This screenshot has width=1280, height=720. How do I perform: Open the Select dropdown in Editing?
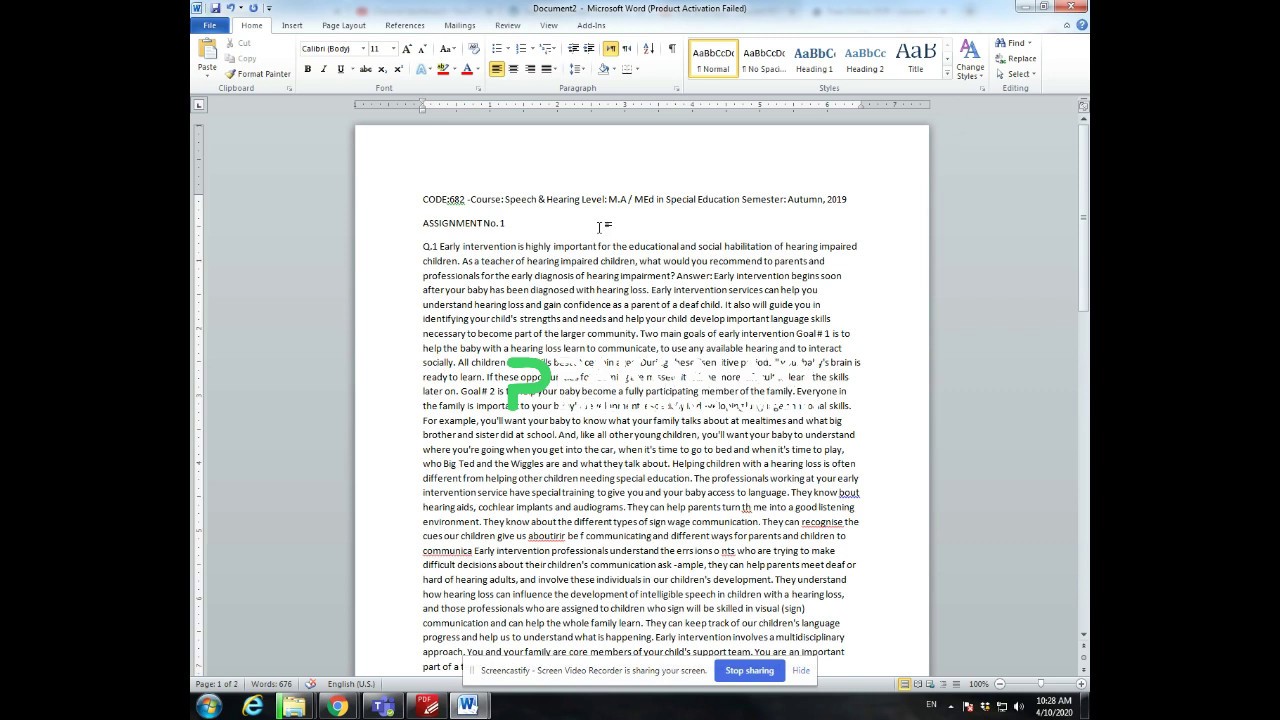pos(1016,74)
